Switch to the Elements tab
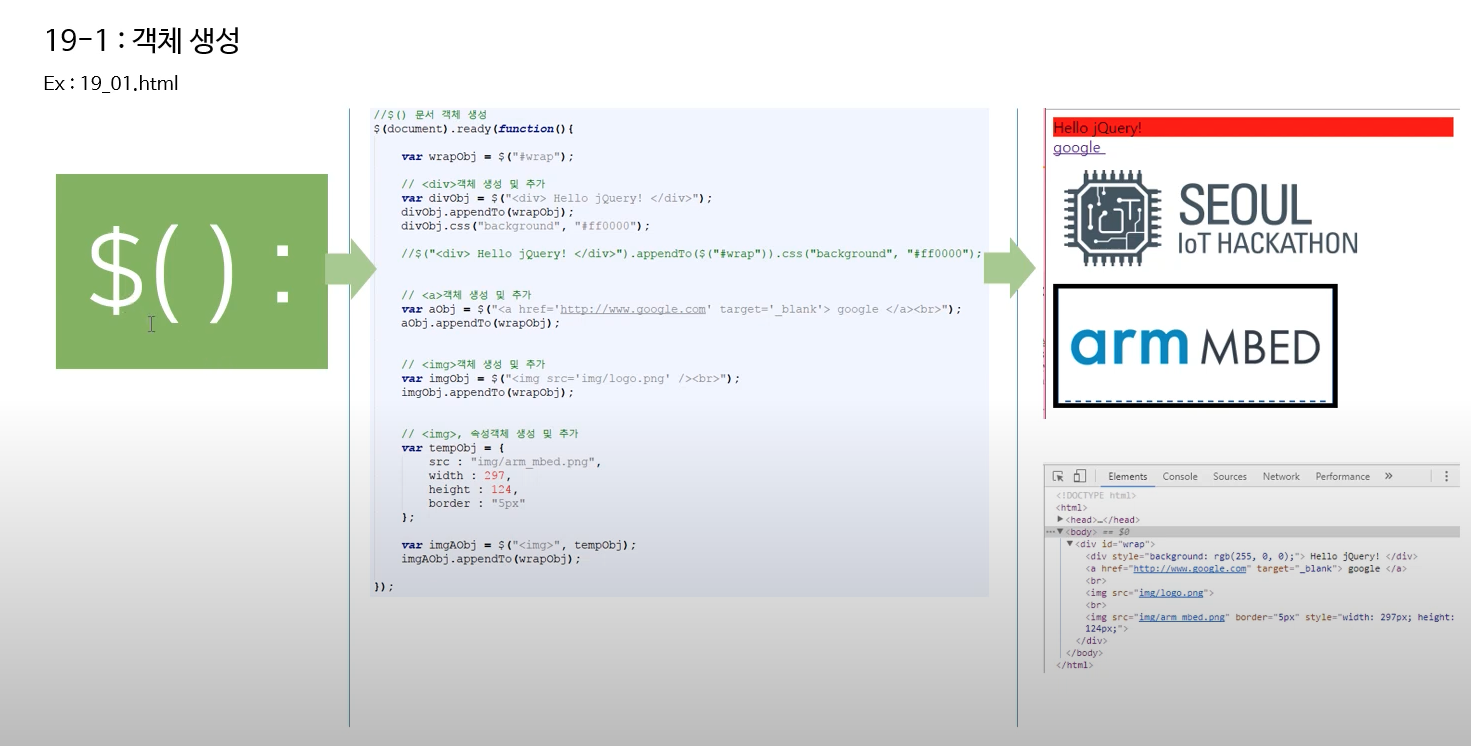1471x746 pixels. [x=1127, y=476]
